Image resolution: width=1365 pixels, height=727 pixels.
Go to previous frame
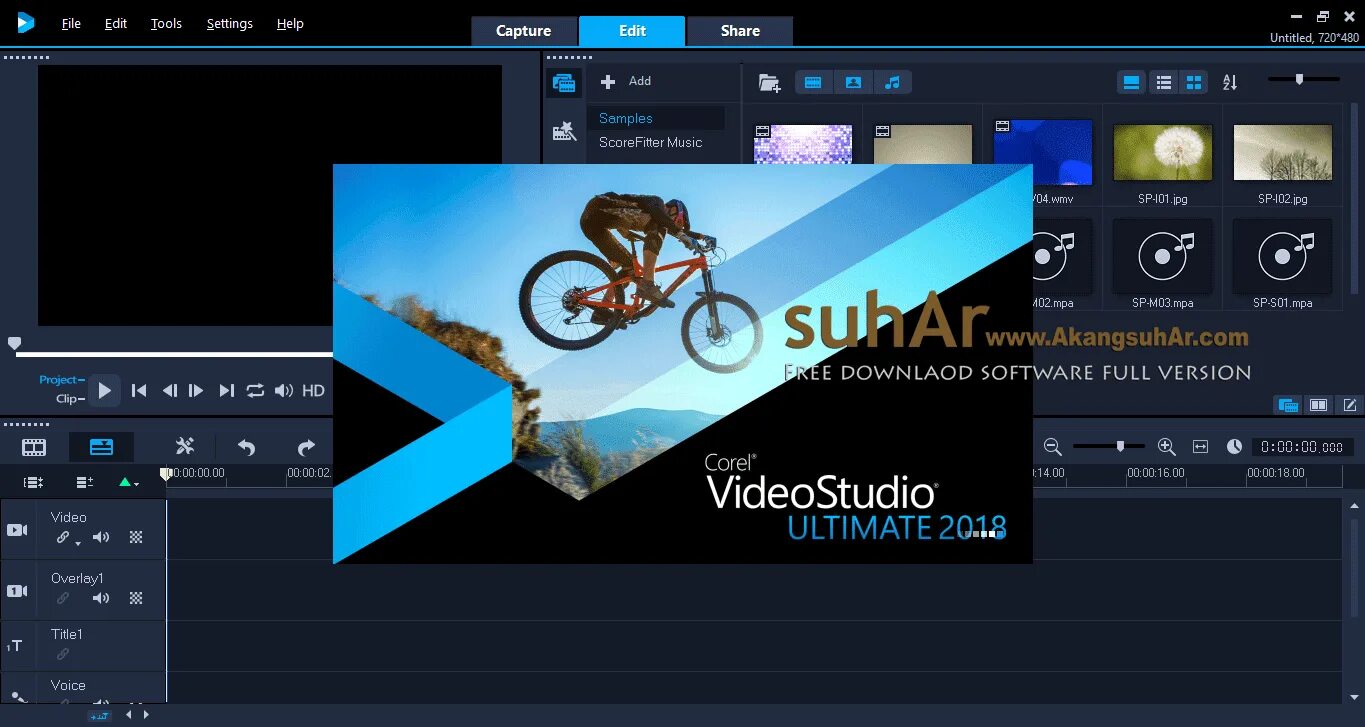(170, 391)
